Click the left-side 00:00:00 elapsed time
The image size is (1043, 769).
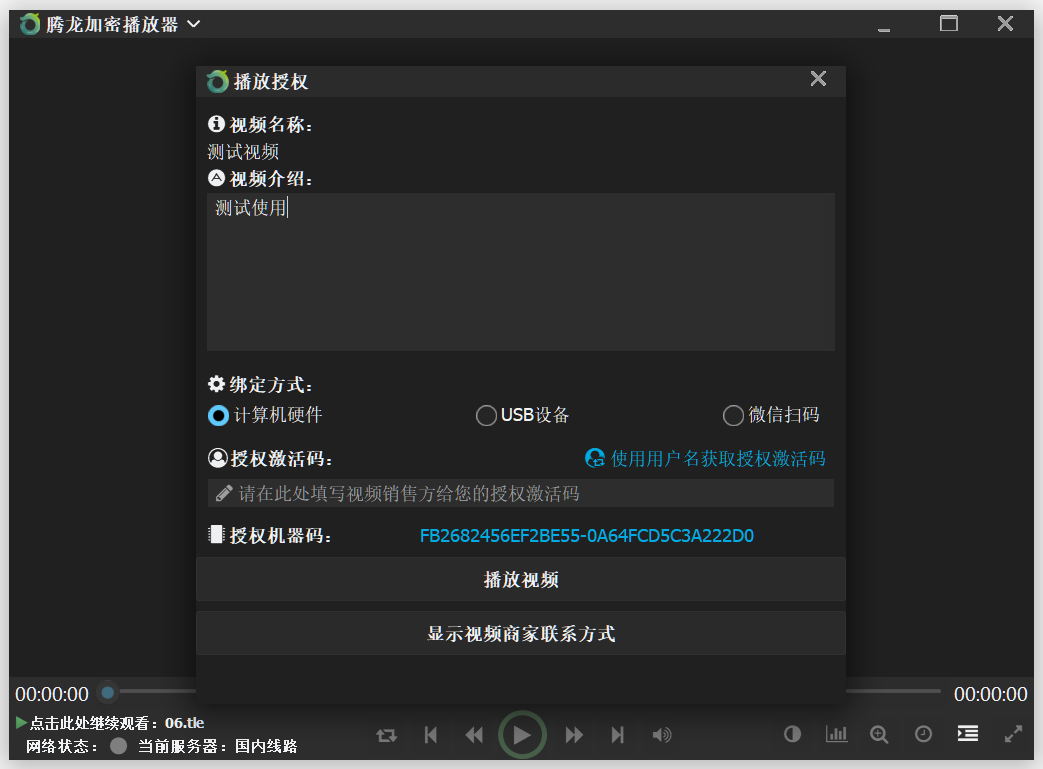52,694
